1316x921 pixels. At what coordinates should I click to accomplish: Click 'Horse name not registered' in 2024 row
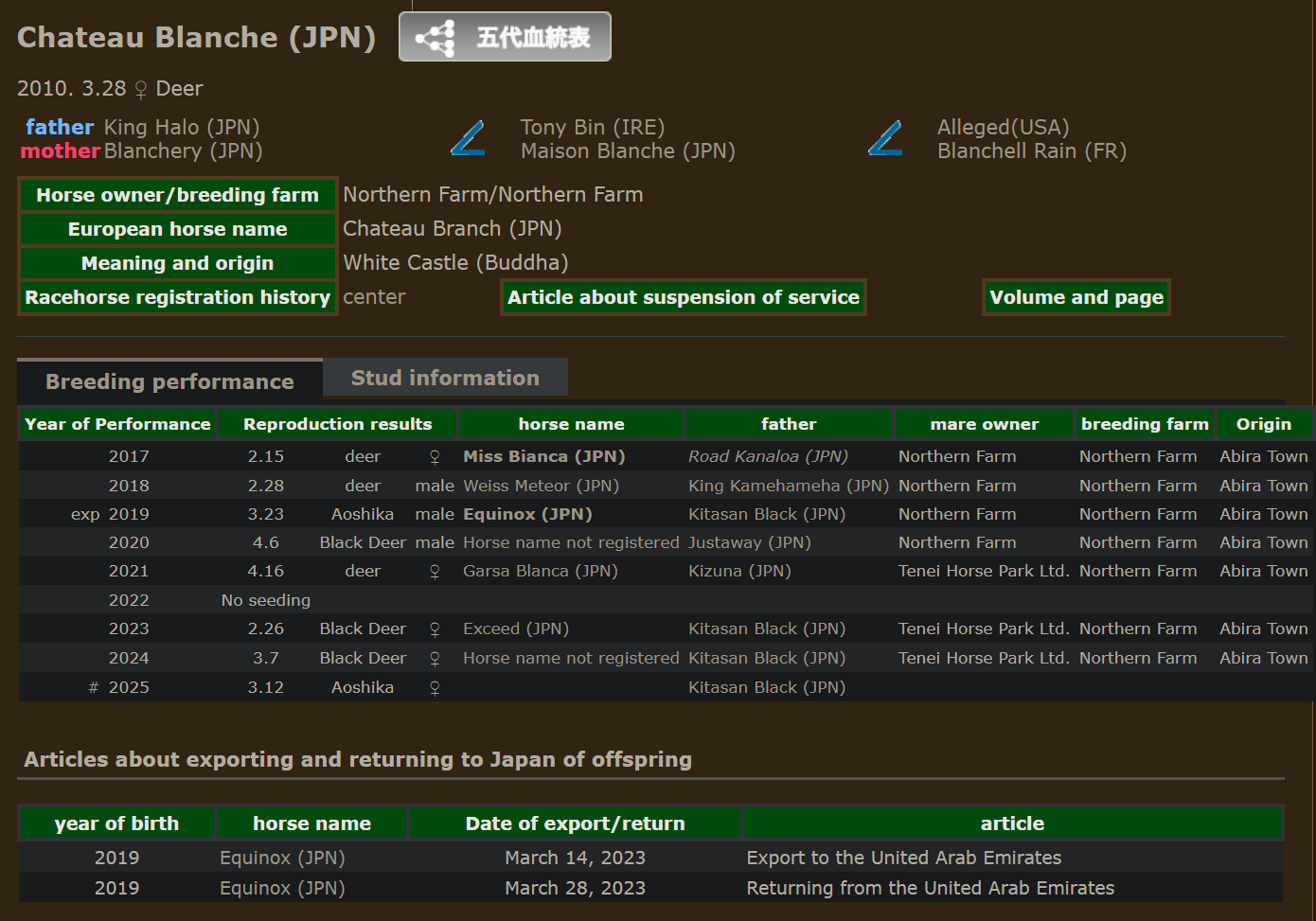571,658
